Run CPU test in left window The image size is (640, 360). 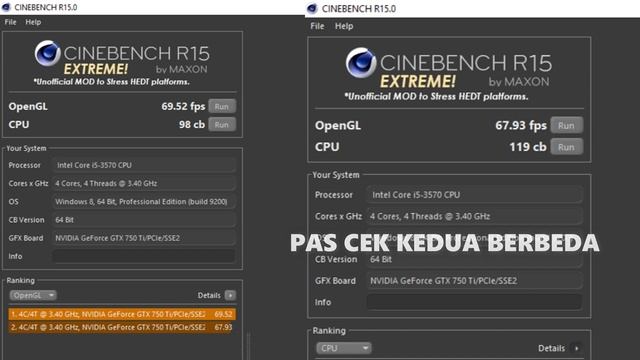(x=222, y=124)
